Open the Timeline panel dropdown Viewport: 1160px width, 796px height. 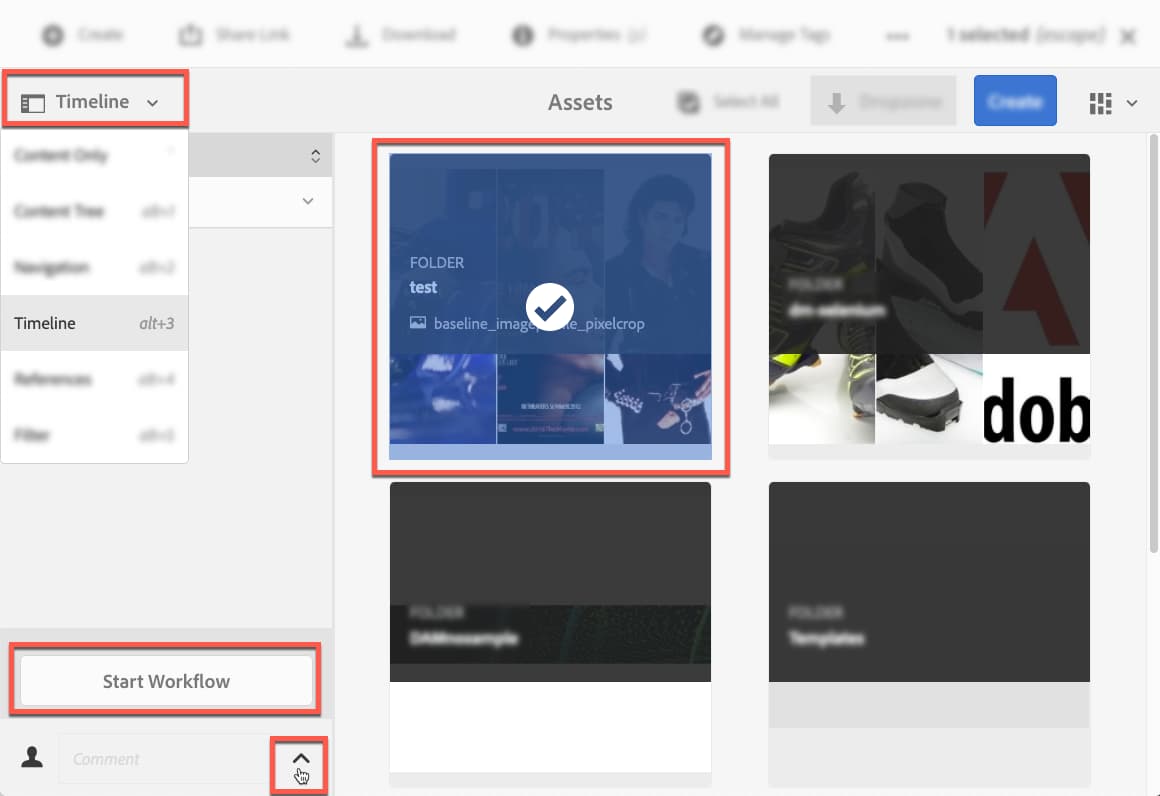click(95, 101)
